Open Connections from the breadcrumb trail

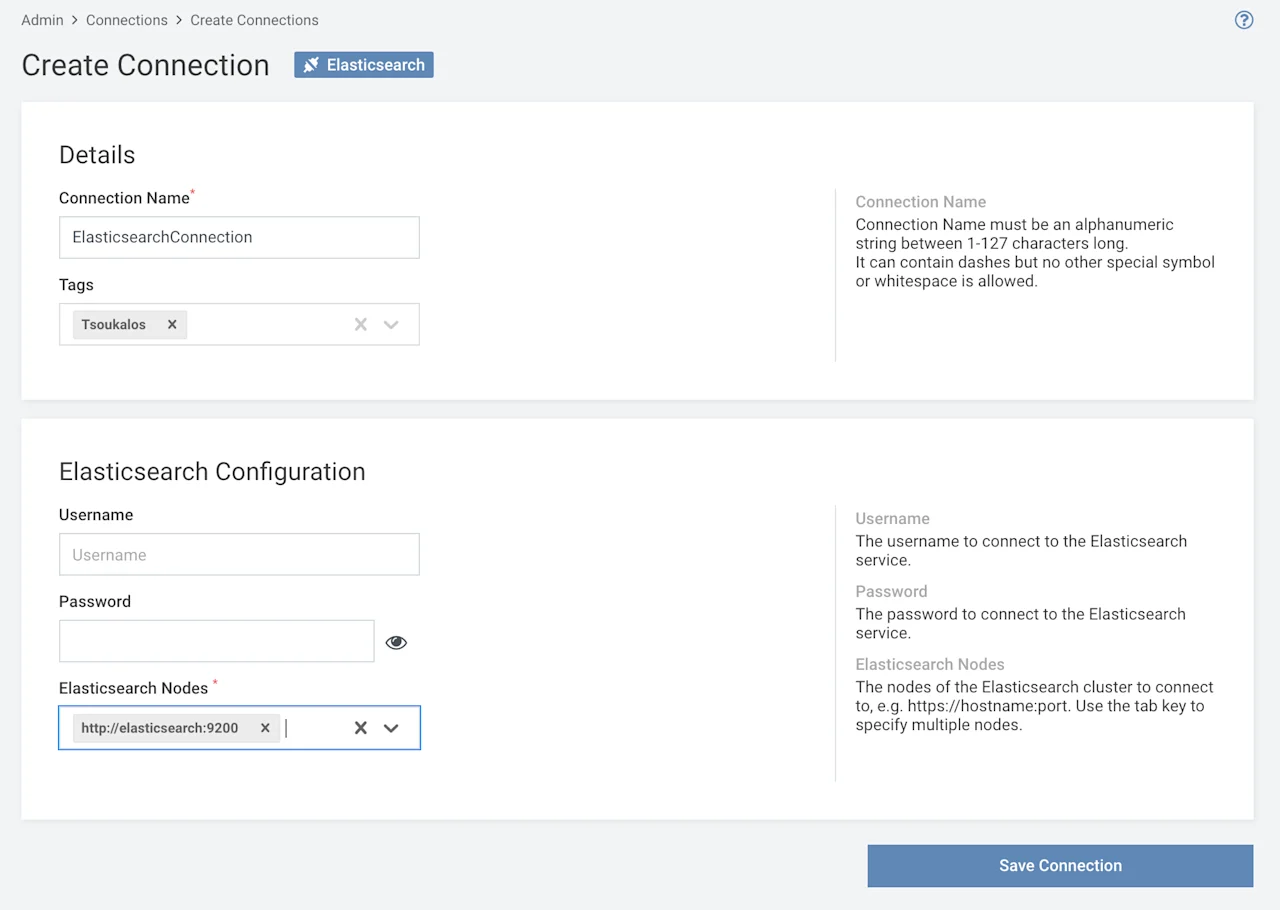tap(126, 20)
